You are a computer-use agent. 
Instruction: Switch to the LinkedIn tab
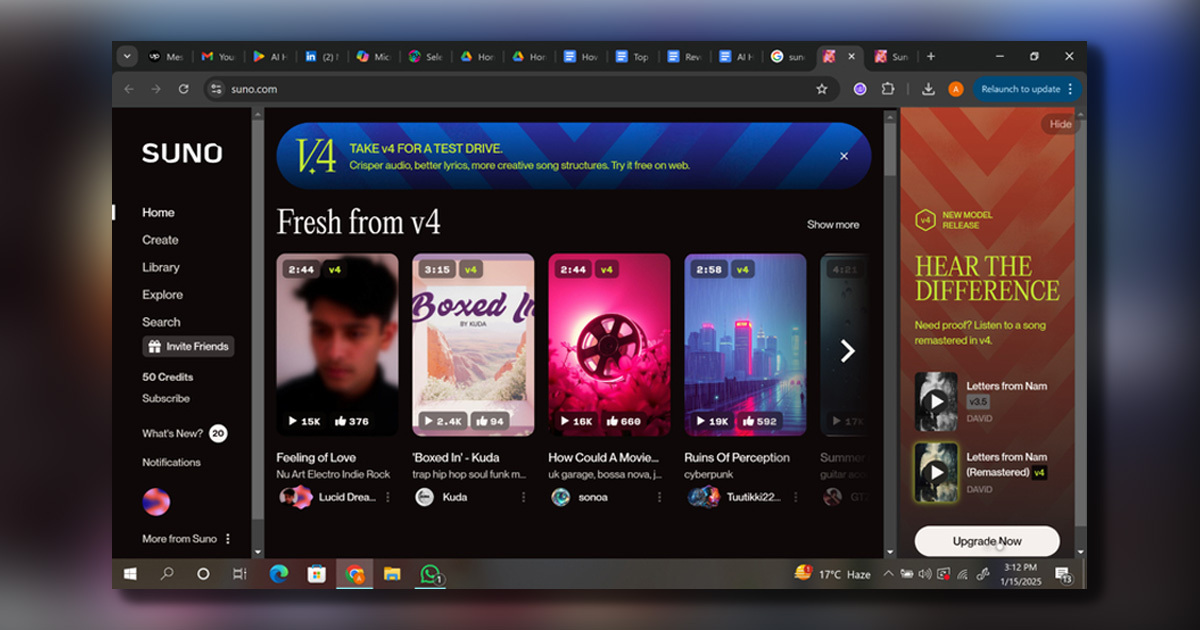(322, 57)
